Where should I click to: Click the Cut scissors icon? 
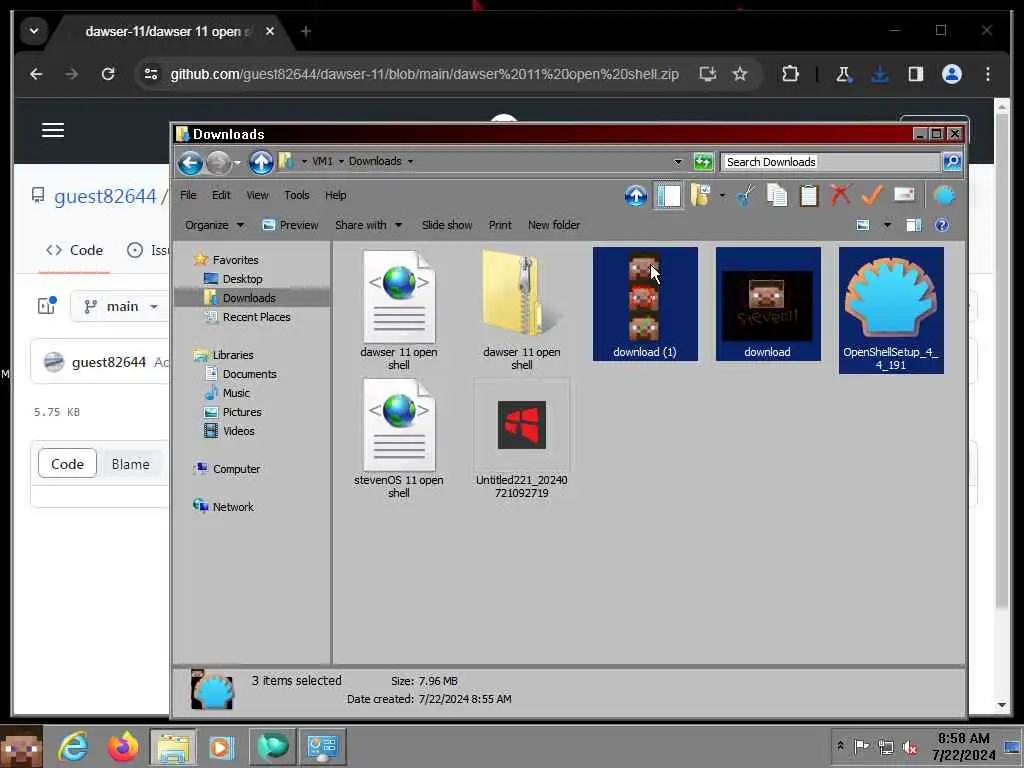[x=745, y=195]
